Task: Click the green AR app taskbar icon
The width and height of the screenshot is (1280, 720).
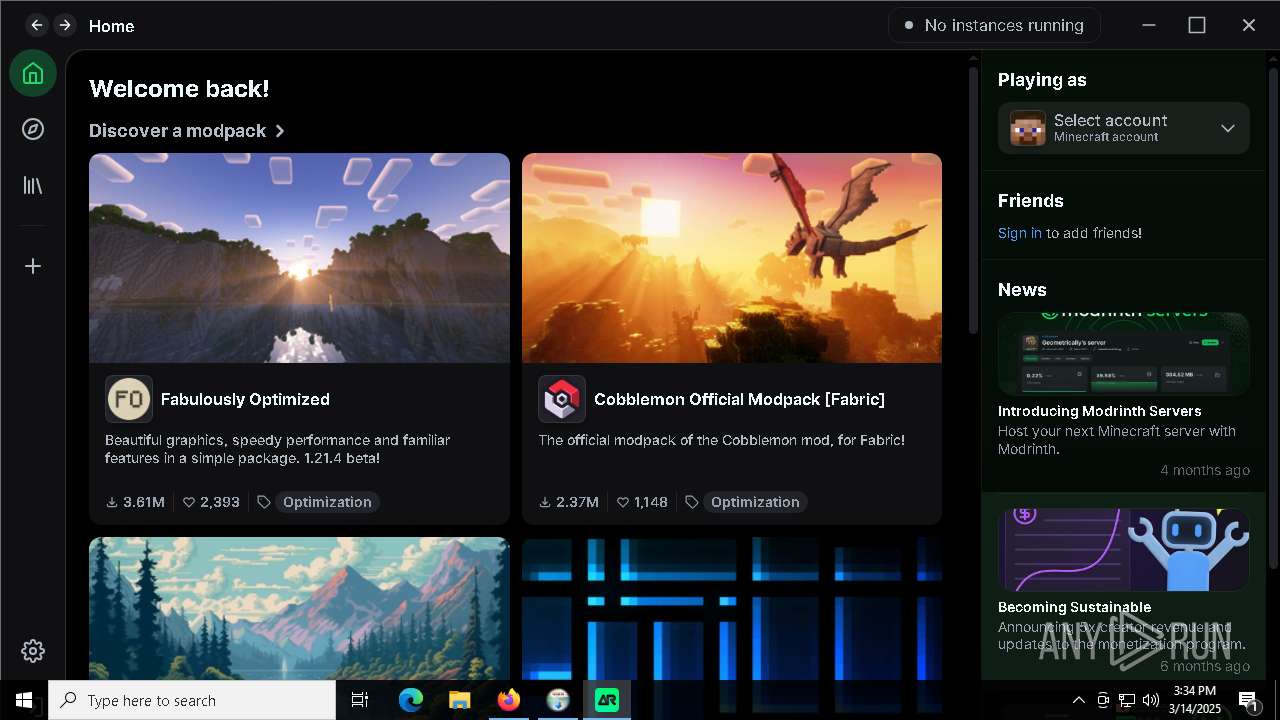Action: click(607, 700)
